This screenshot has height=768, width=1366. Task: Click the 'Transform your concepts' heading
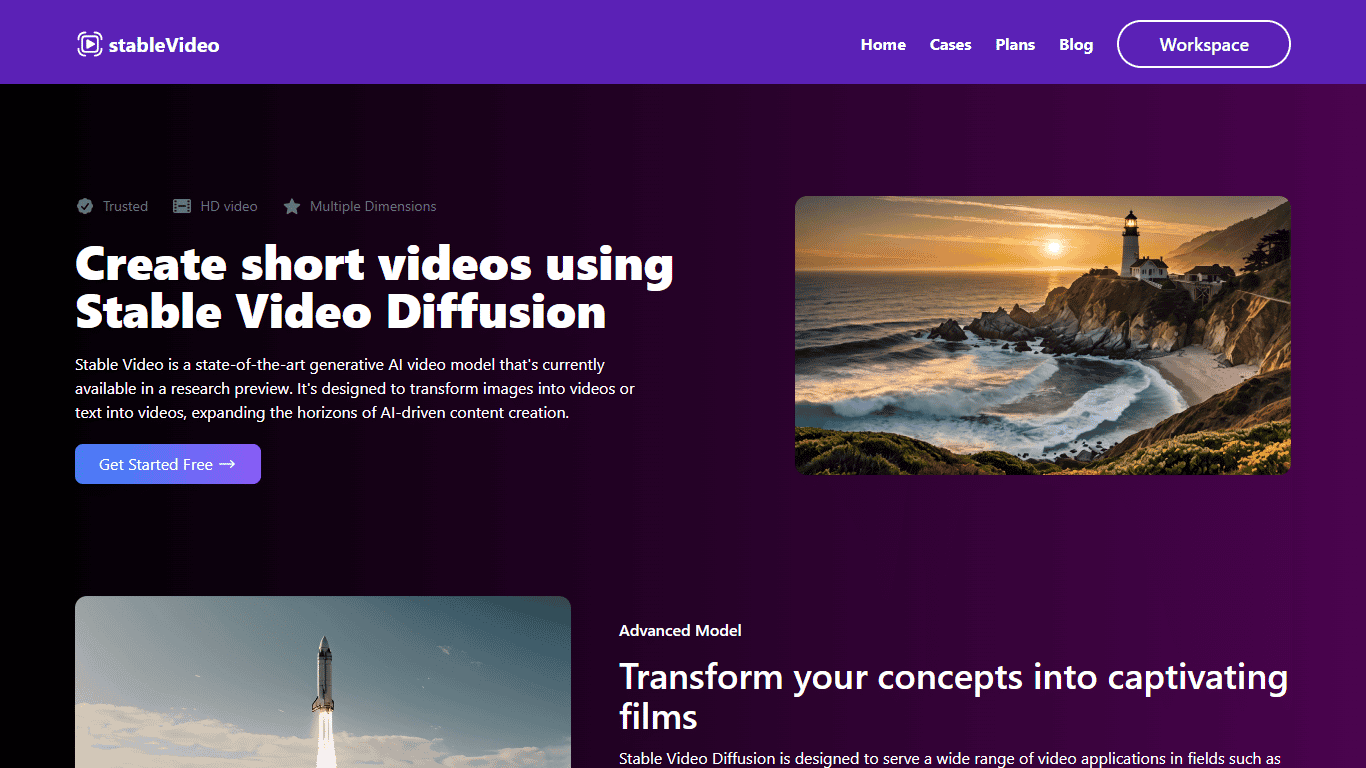[x=954, y=697]
